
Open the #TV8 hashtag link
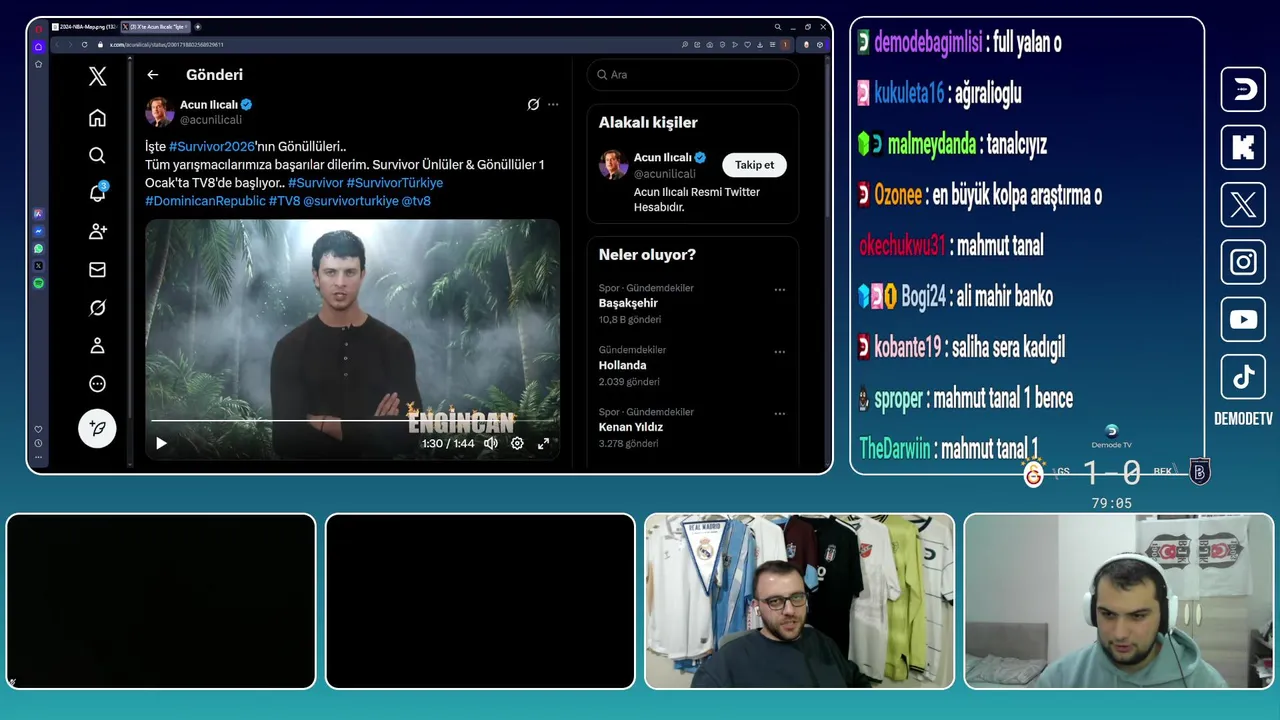(284, 201)
